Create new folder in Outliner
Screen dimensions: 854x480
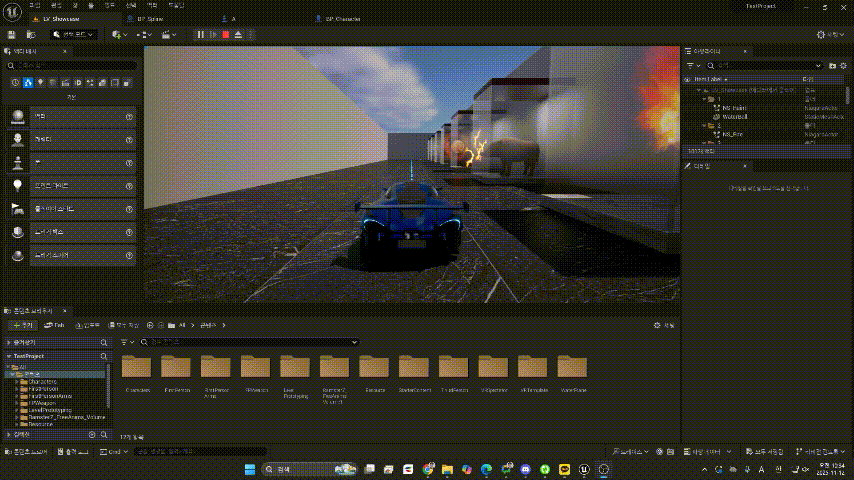(x=832, y=65)
